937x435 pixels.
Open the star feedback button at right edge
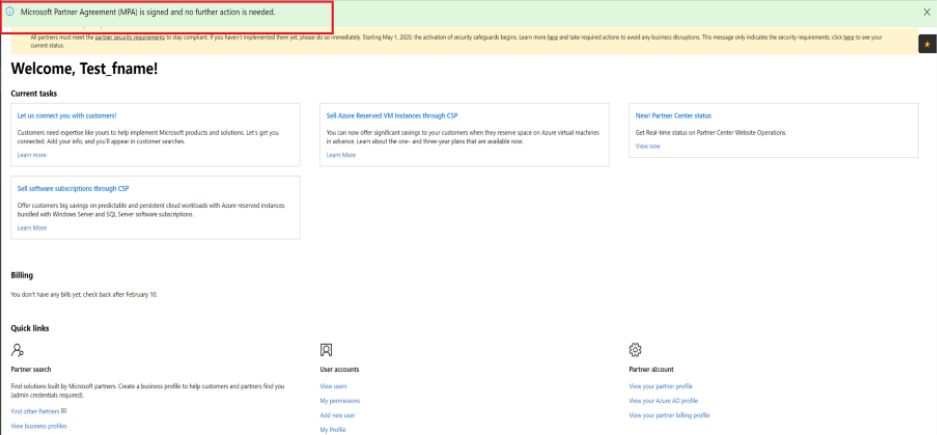click(927, 44)
